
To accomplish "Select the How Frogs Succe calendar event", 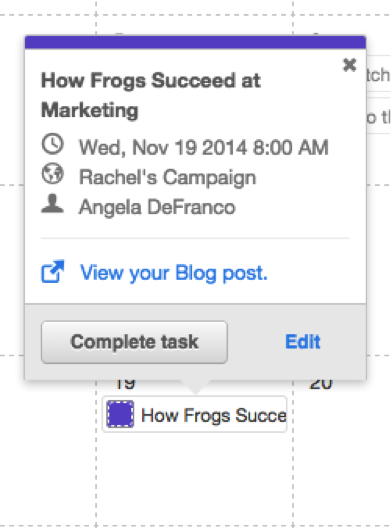I will pos(195,414).
